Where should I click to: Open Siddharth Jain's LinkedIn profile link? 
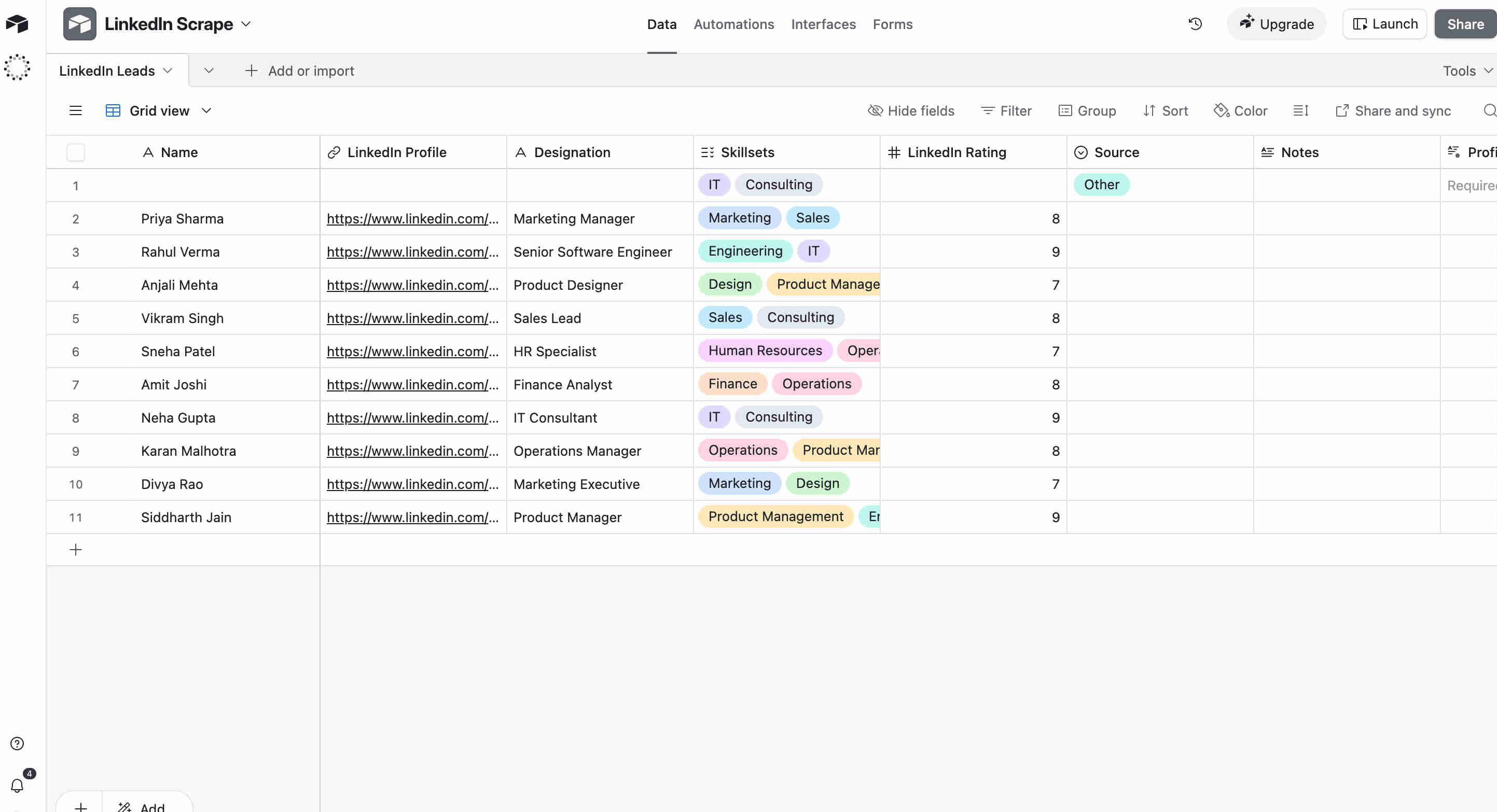tap(412, 517)
